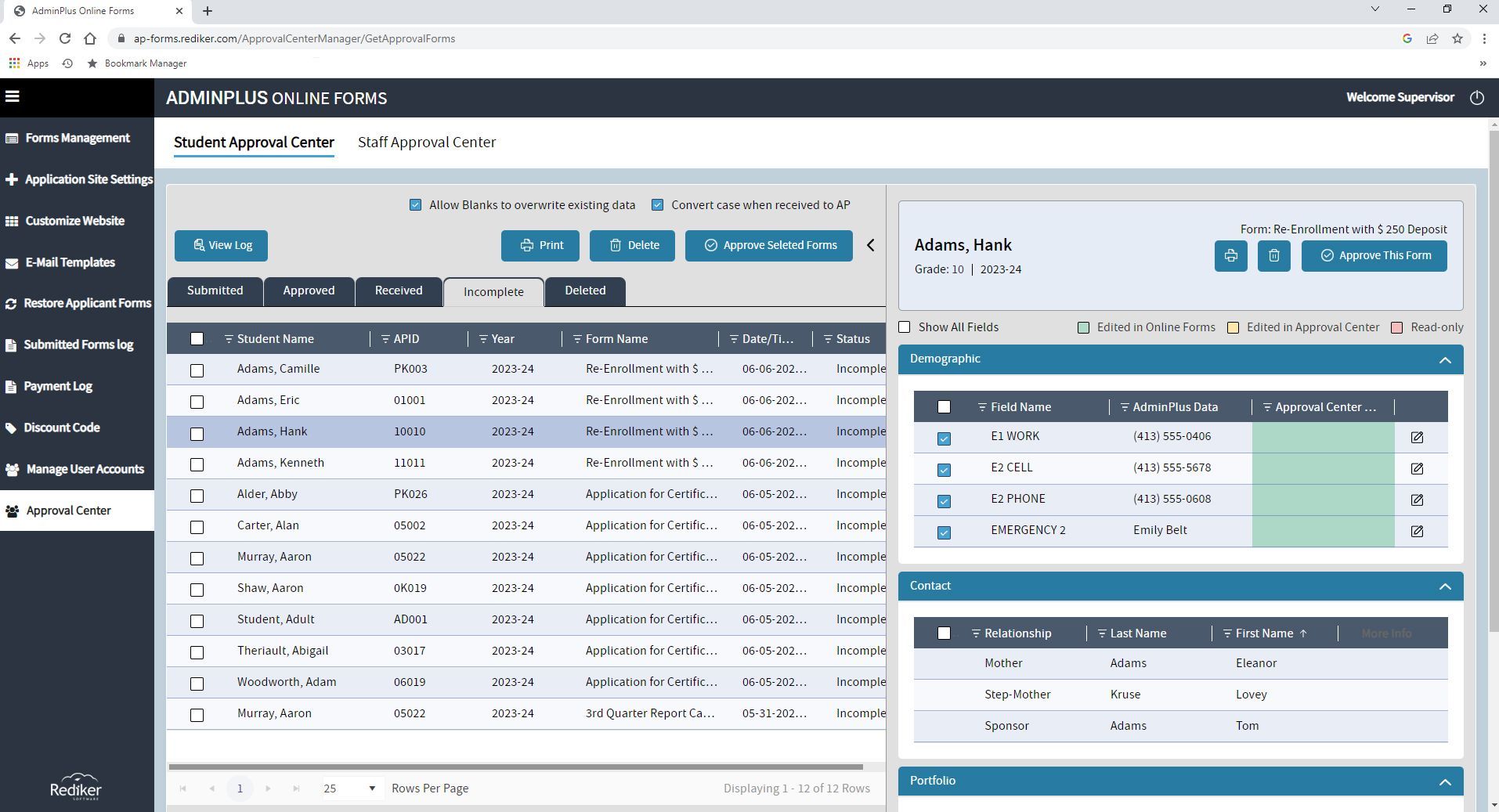Viewport: 1499px width, 812px height.
Task: Open Payment Log in sidebar
Action: click(77, 386)
